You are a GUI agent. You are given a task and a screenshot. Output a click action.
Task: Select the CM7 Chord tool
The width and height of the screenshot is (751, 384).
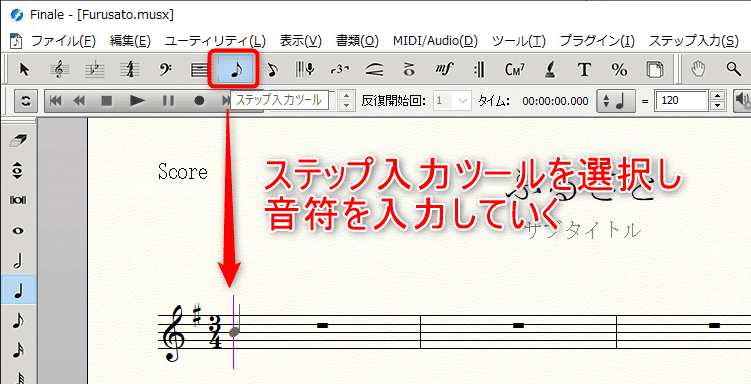(x=514, y=70)
